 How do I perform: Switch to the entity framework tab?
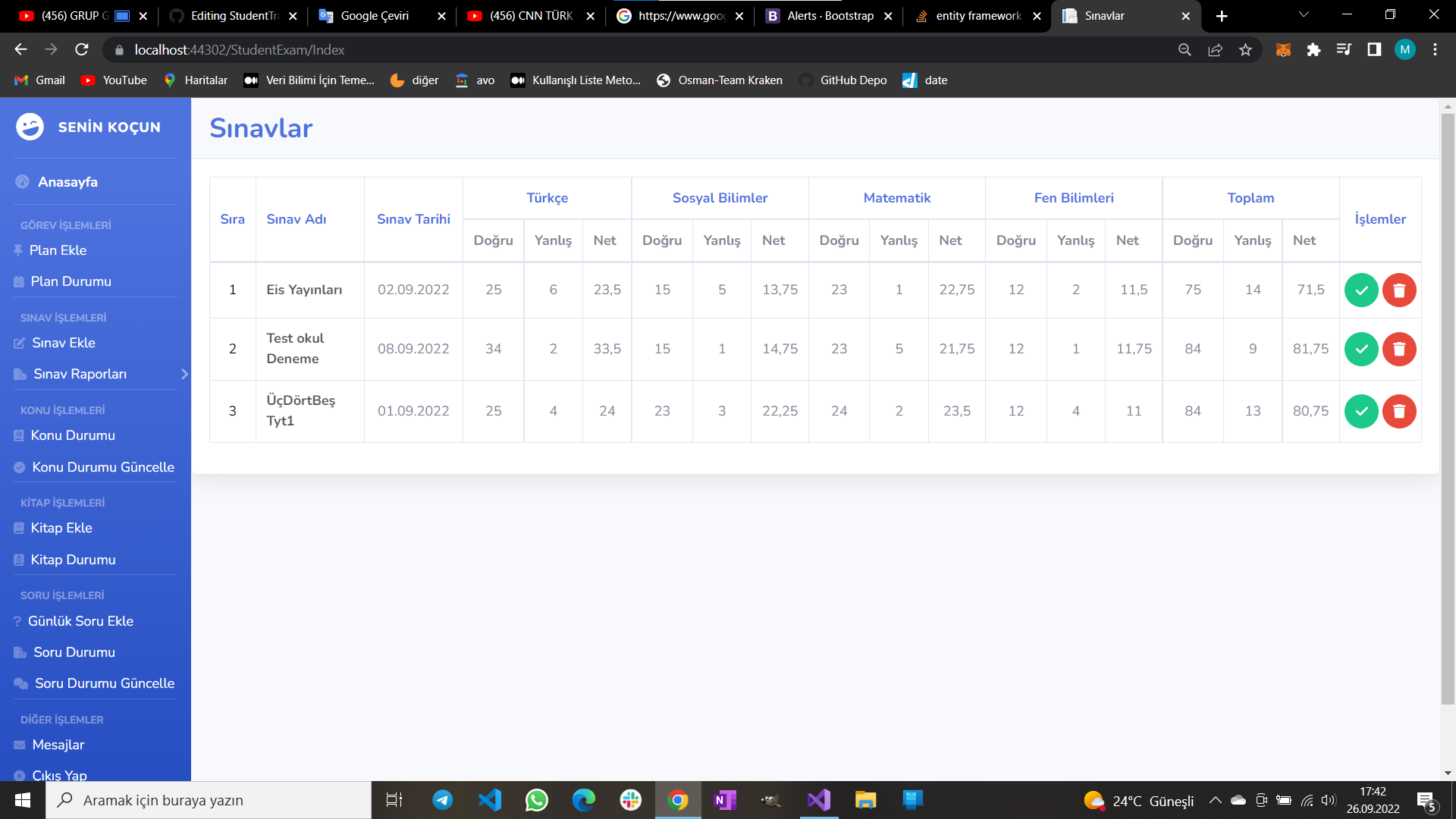[977, 16]
